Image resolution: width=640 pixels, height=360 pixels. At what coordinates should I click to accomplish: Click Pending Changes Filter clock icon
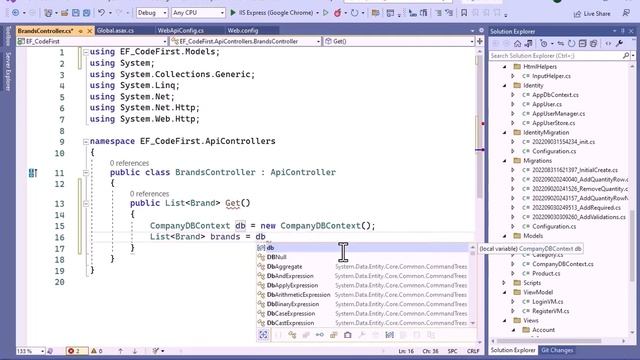[544, 44]
